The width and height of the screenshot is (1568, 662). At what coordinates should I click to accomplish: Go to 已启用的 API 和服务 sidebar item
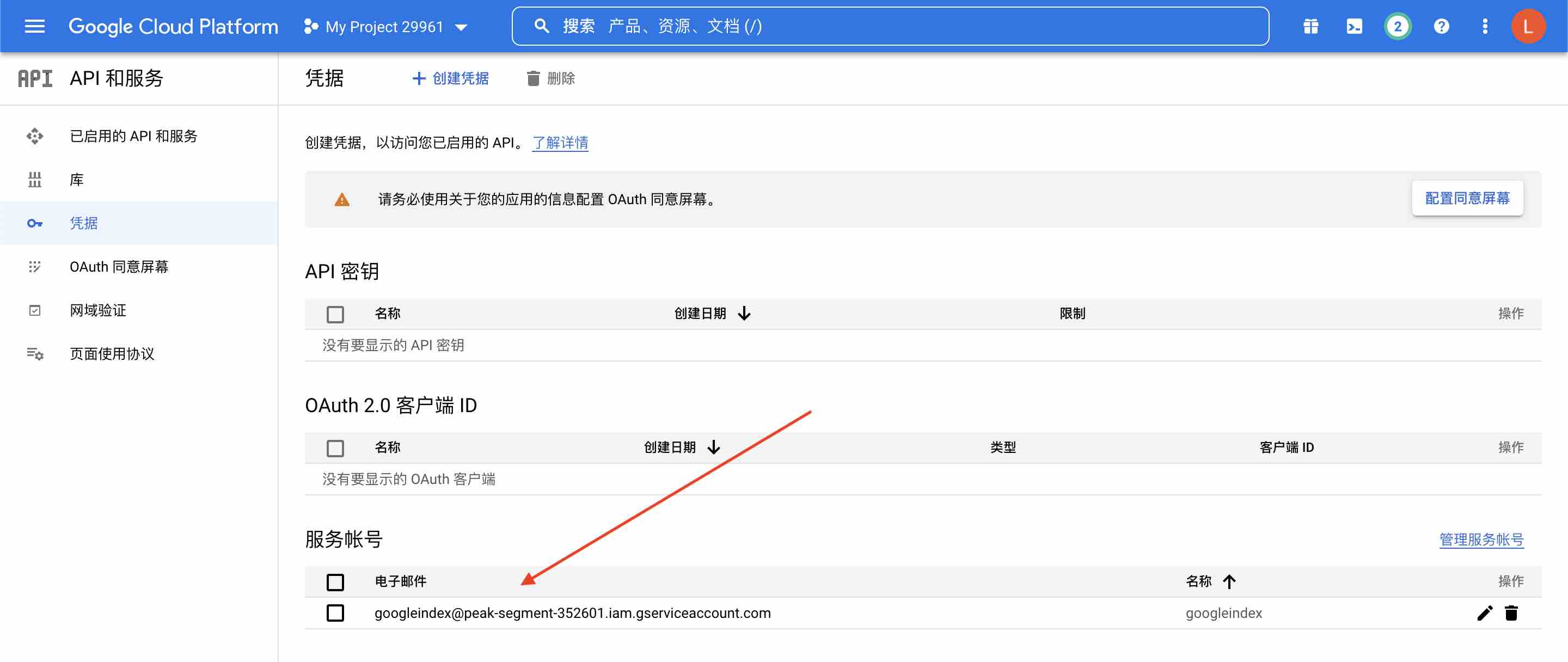[133, 136]
